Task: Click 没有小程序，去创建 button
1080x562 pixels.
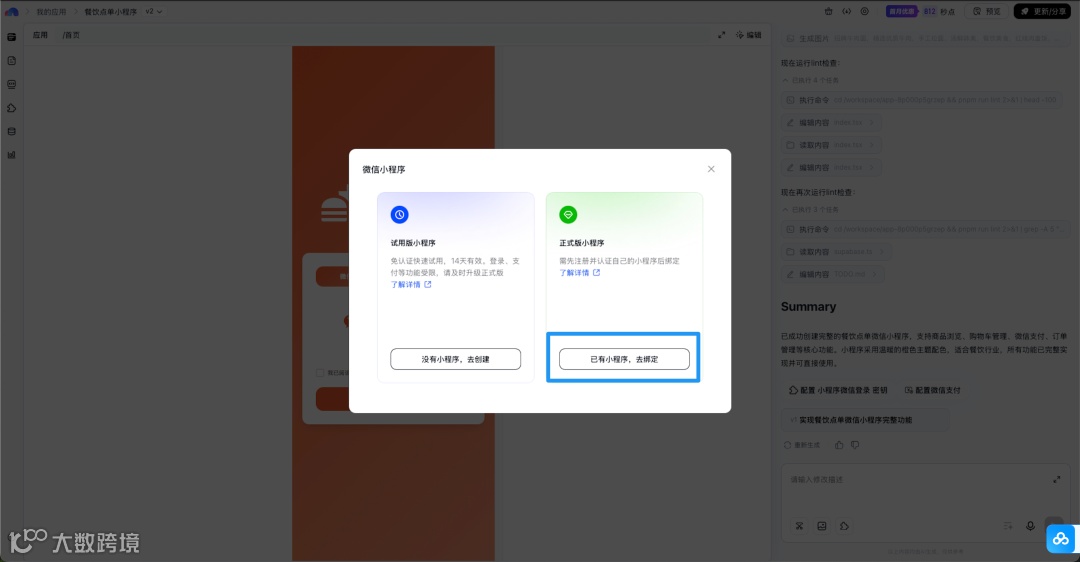Action: tap(455, 359)
